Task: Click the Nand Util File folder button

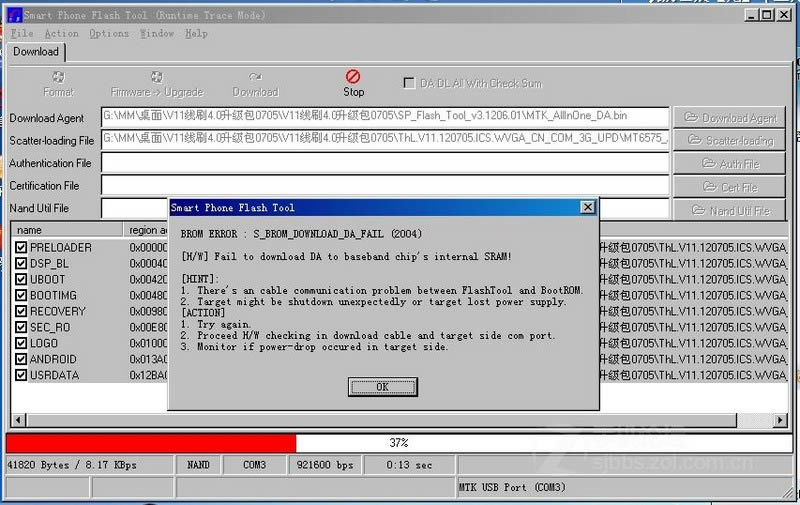Action: click(x=729, y=211)
